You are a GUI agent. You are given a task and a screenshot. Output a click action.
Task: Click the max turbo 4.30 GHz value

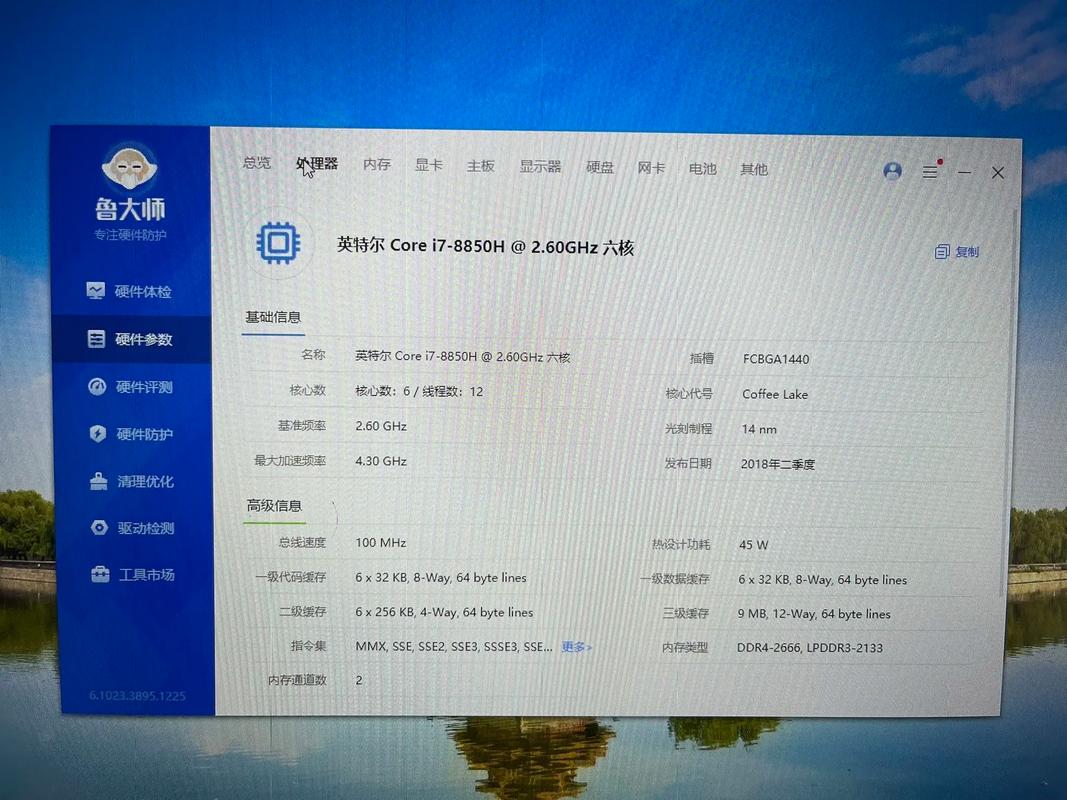point(380,461)
